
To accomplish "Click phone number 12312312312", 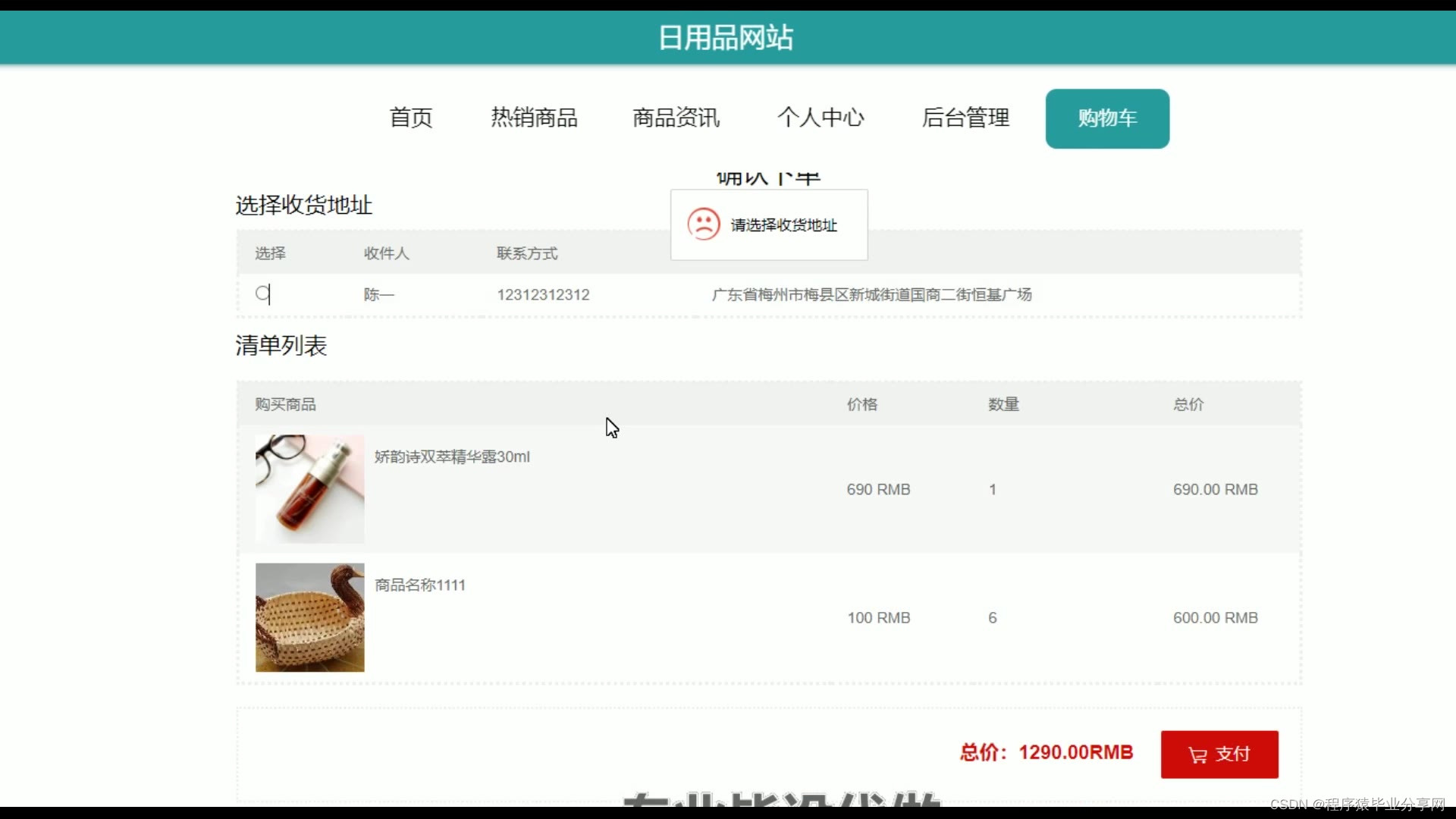I will 543,294.
